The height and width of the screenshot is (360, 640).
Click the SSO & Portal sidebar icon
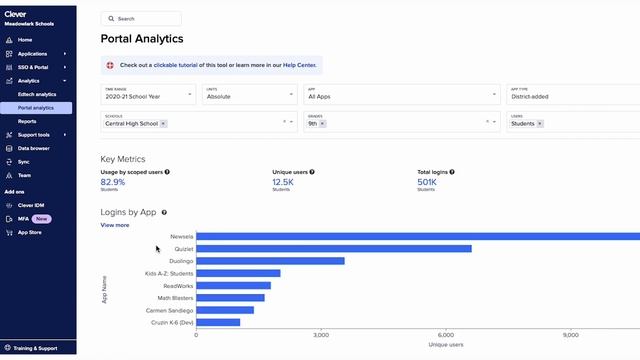click(x=9, y=67)
